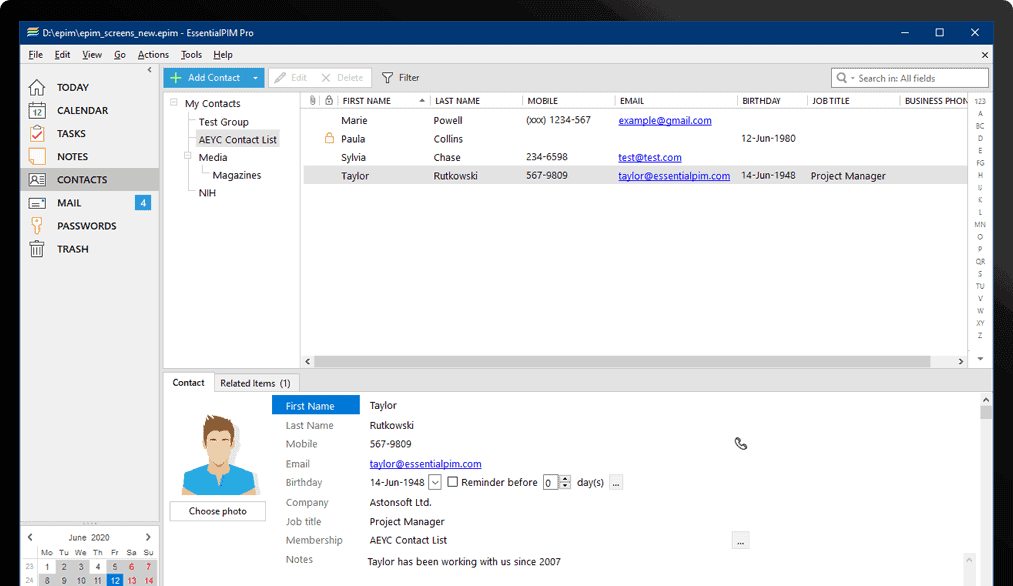Click inside the Search in All fields box
The image size is (1013, 586).
(x=910, y=77)
